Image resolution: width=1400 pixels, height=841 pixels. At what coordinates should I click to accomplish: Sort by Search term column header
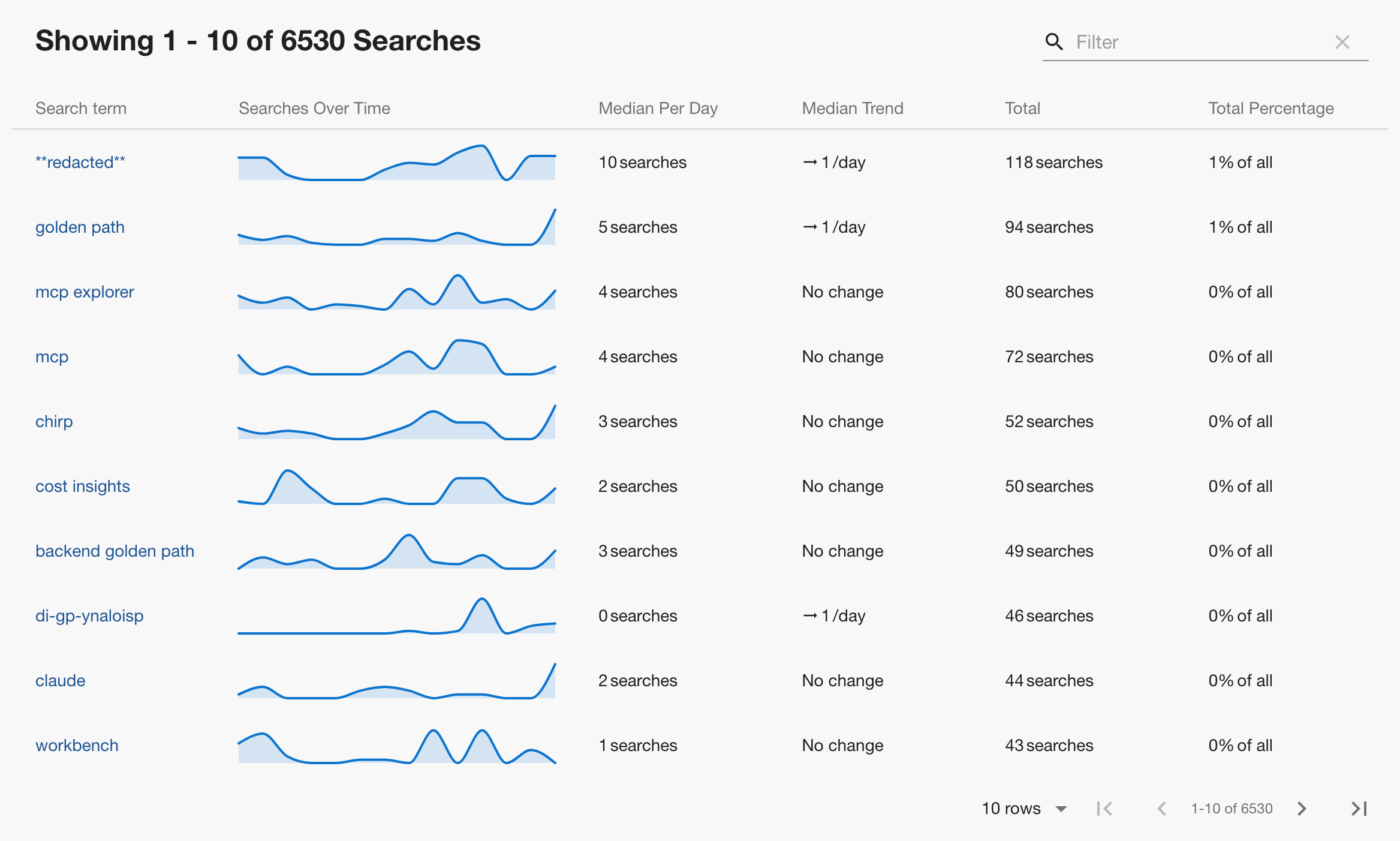point(81,108)
